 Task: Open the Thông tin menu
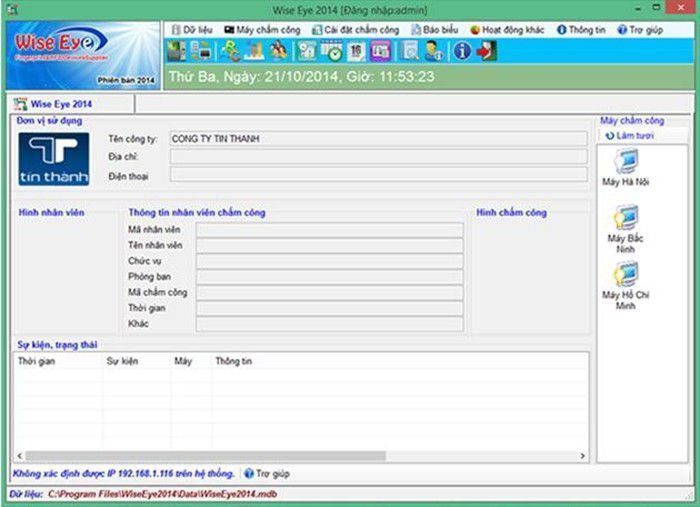585,30
